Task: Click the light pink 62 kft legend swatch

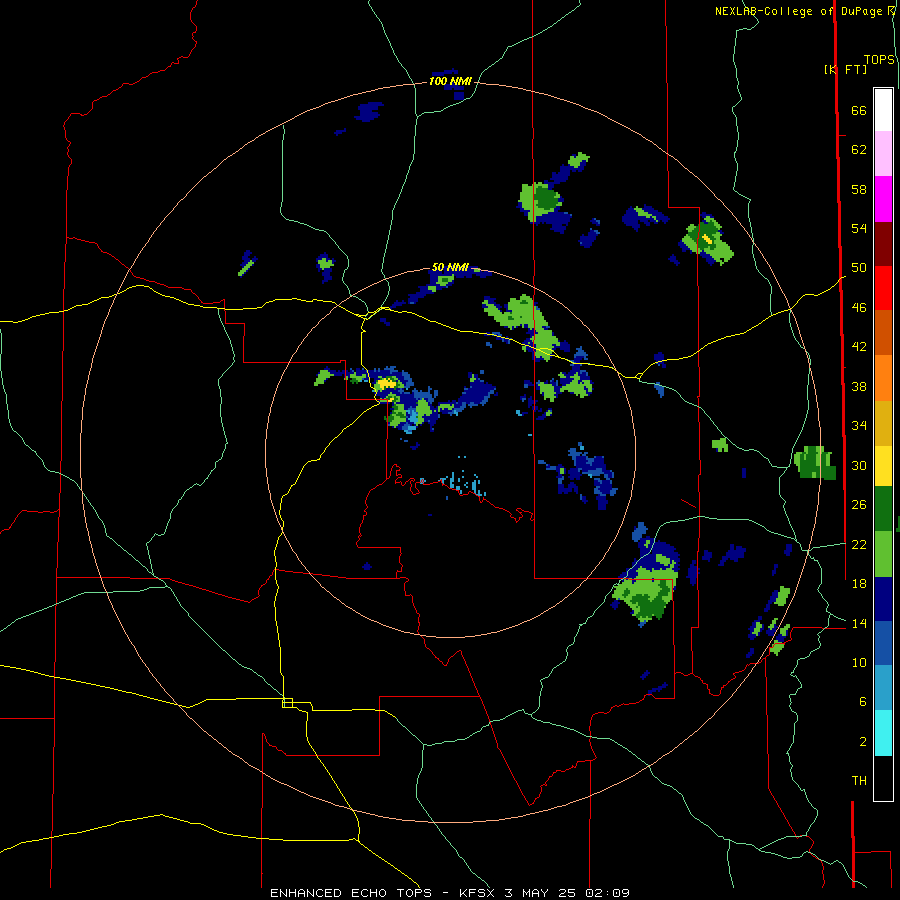Action: click(883, 153)
